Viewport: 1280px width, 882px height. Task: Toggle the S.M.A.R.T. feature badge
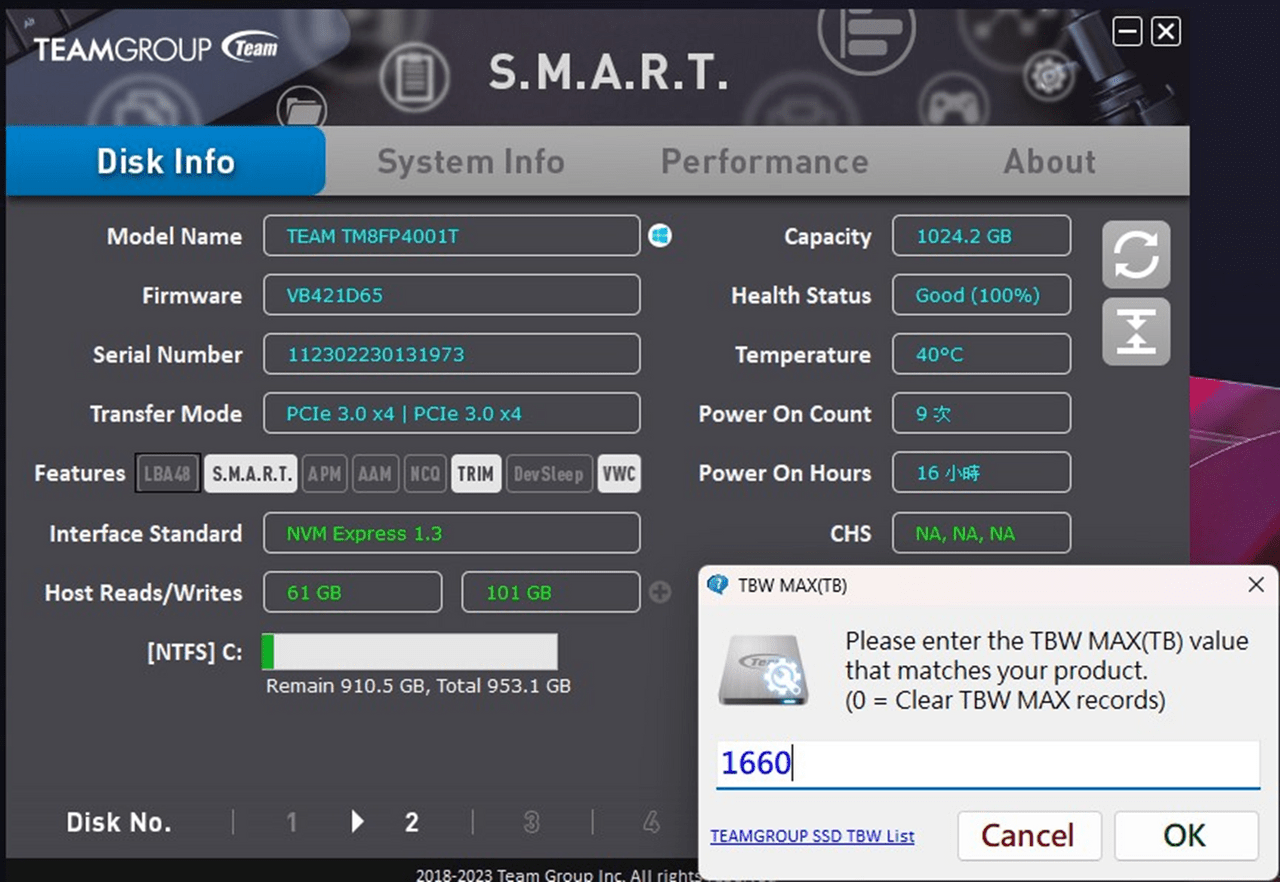point(251,473)
